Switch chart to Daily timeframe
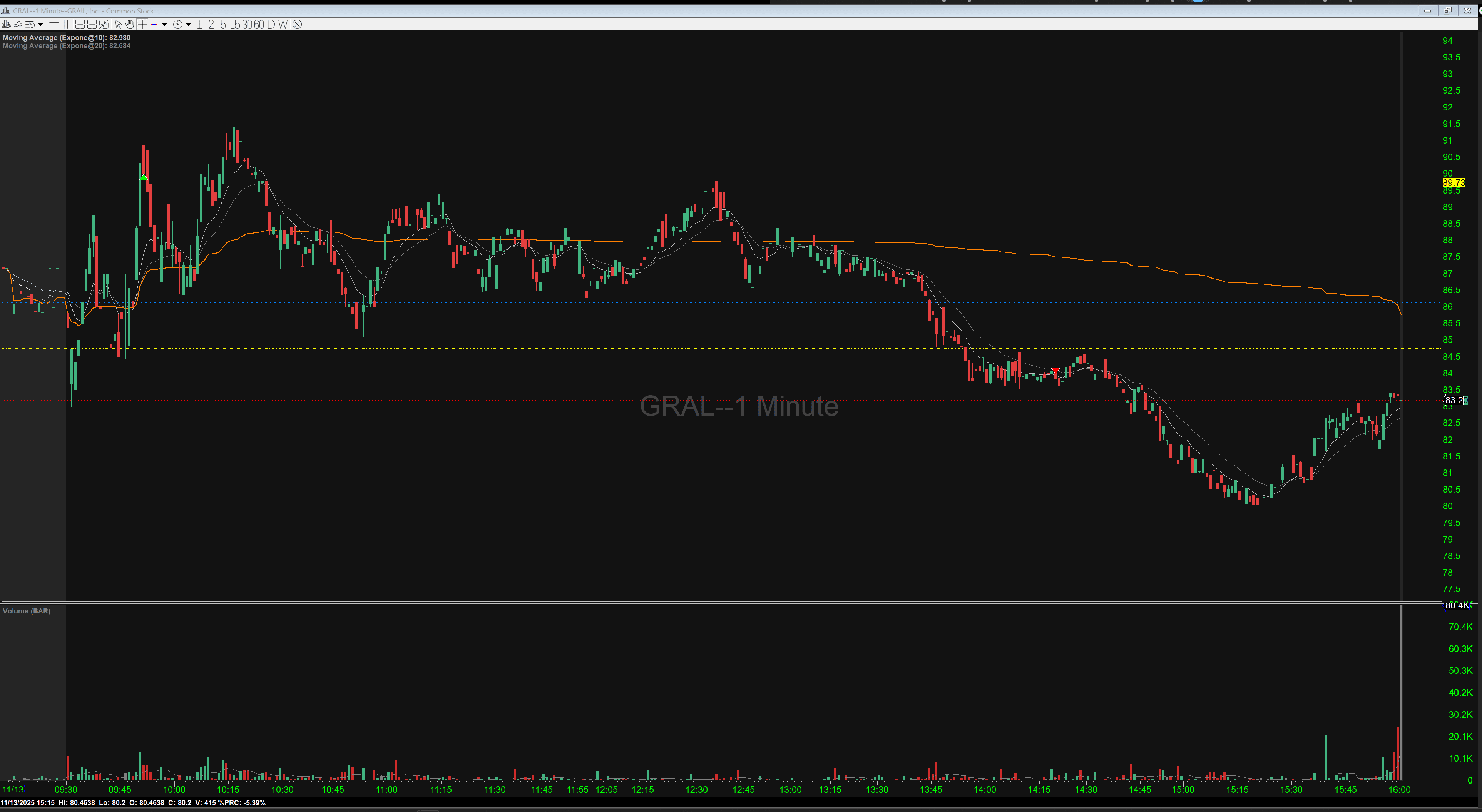The image size is (1482, 812). (x=271, y=24)
